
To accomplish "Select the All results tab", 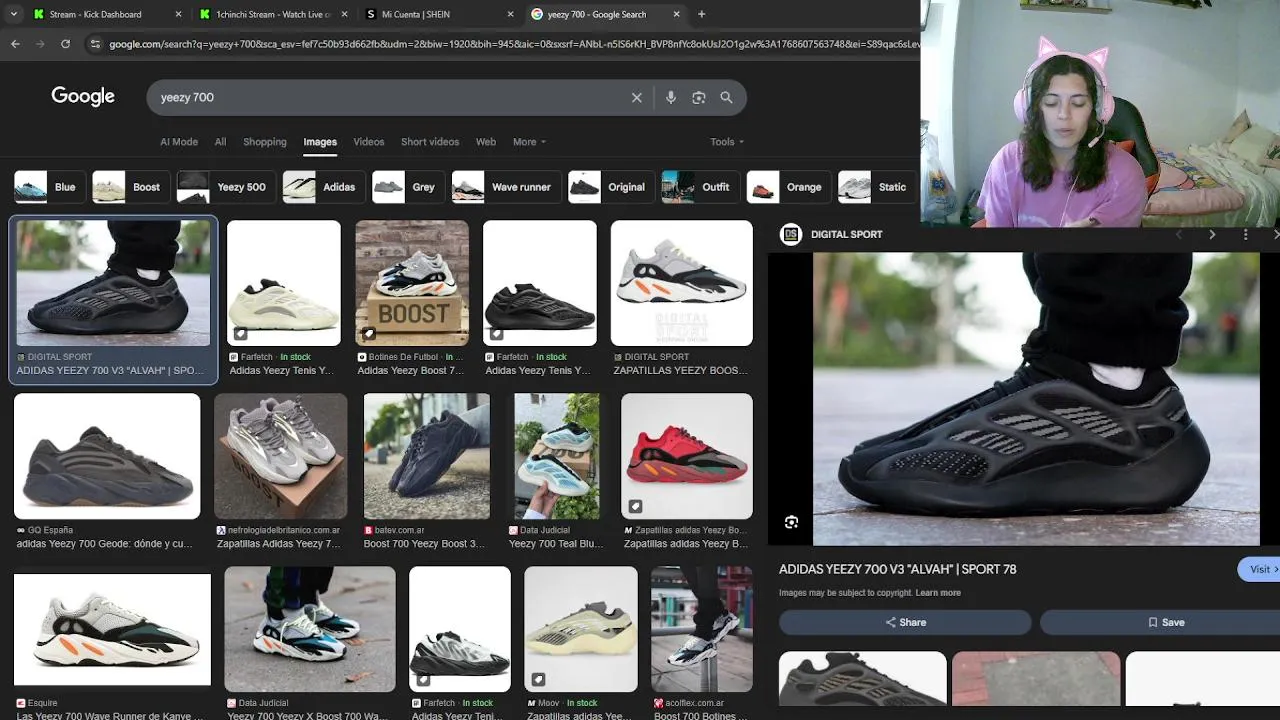I will 220,142.
